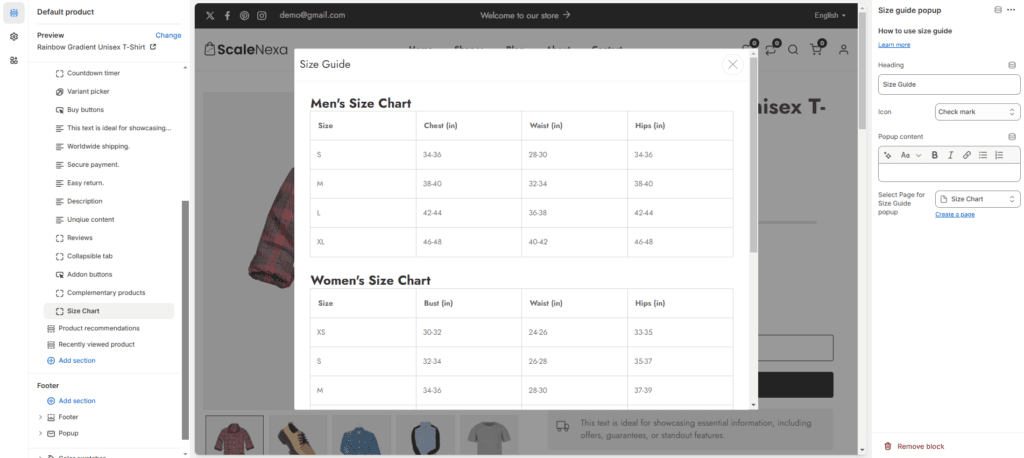This screenshot has width=1024, height=458.
Task: Open the Sections panel icon in left rail
Action: tap(14, 13)
